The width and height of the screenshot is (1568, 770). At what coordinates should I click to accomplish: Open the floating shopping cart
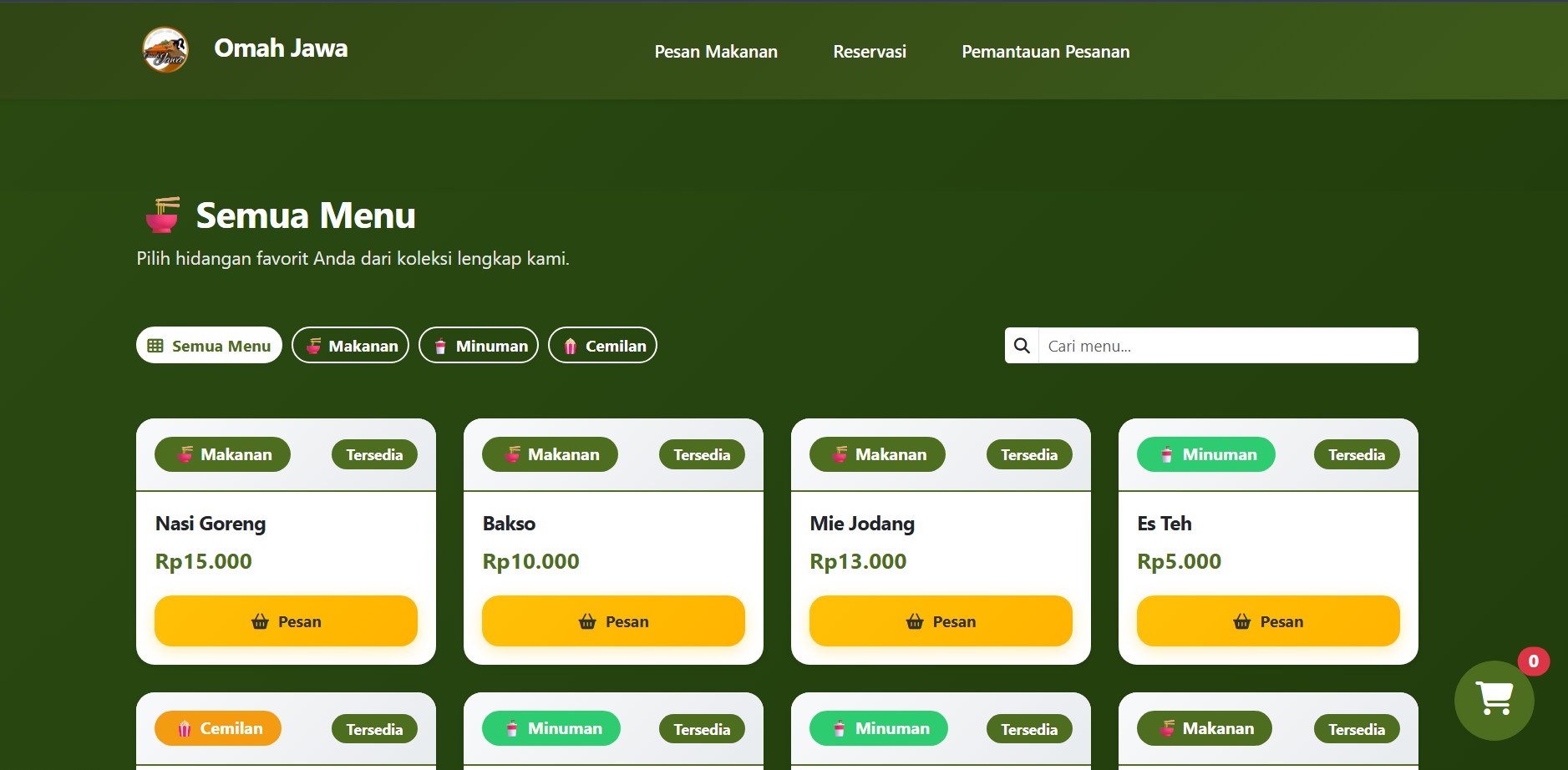1494,700
